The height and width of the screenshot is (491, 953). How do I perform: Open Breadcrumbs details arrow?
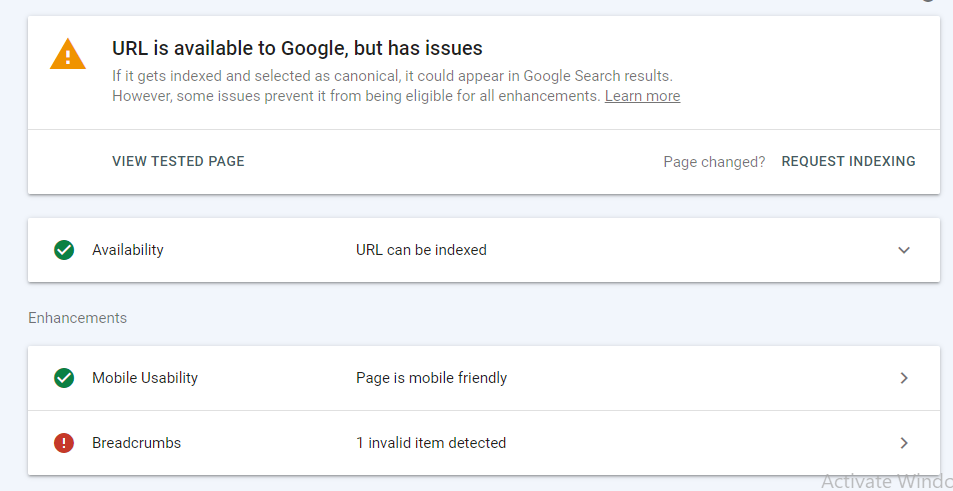pos(904,443)
